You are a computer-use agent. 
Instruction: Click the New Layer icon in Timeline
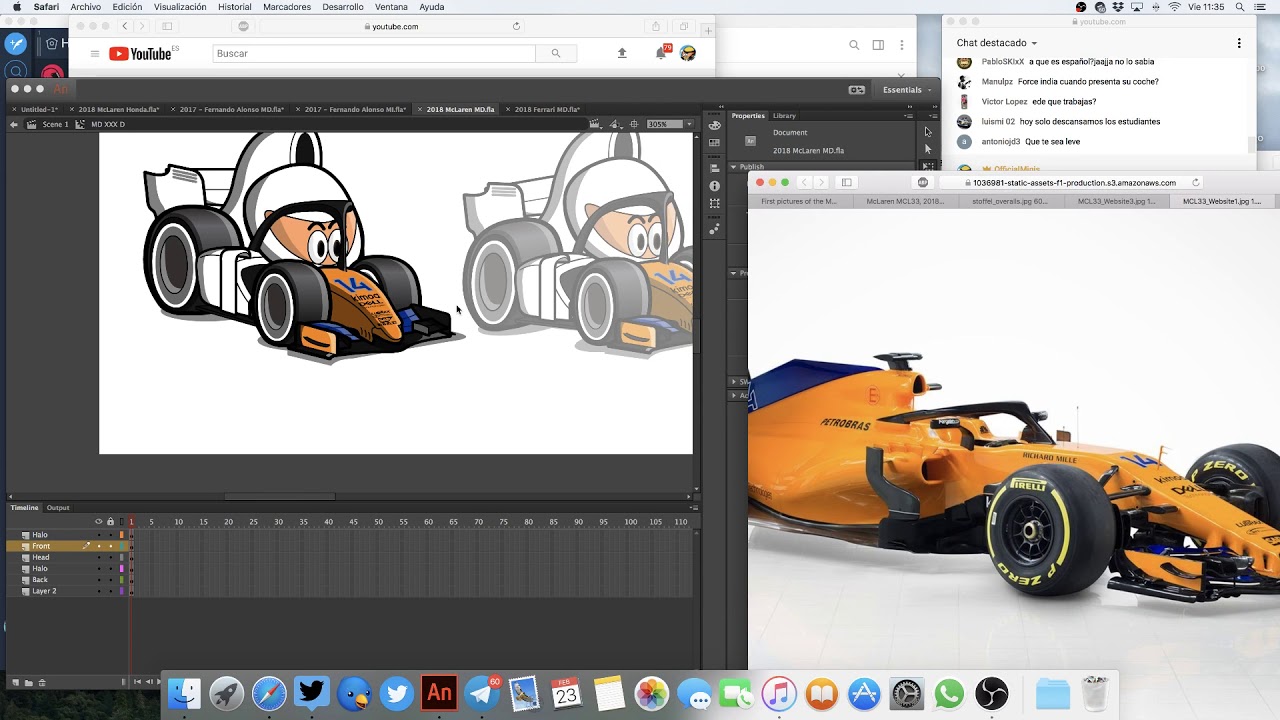click(16, 682)
